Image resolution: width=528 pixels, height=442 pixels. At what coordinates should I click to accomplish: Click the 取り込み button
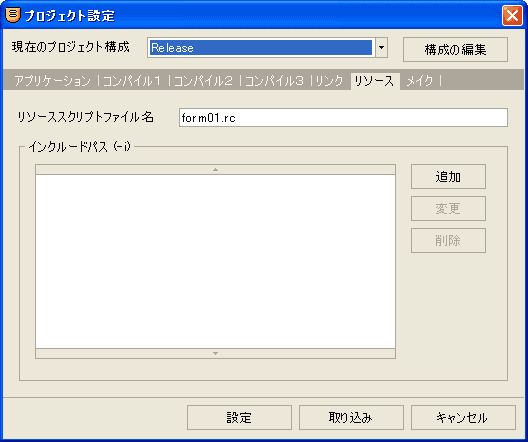coord(351,417)
